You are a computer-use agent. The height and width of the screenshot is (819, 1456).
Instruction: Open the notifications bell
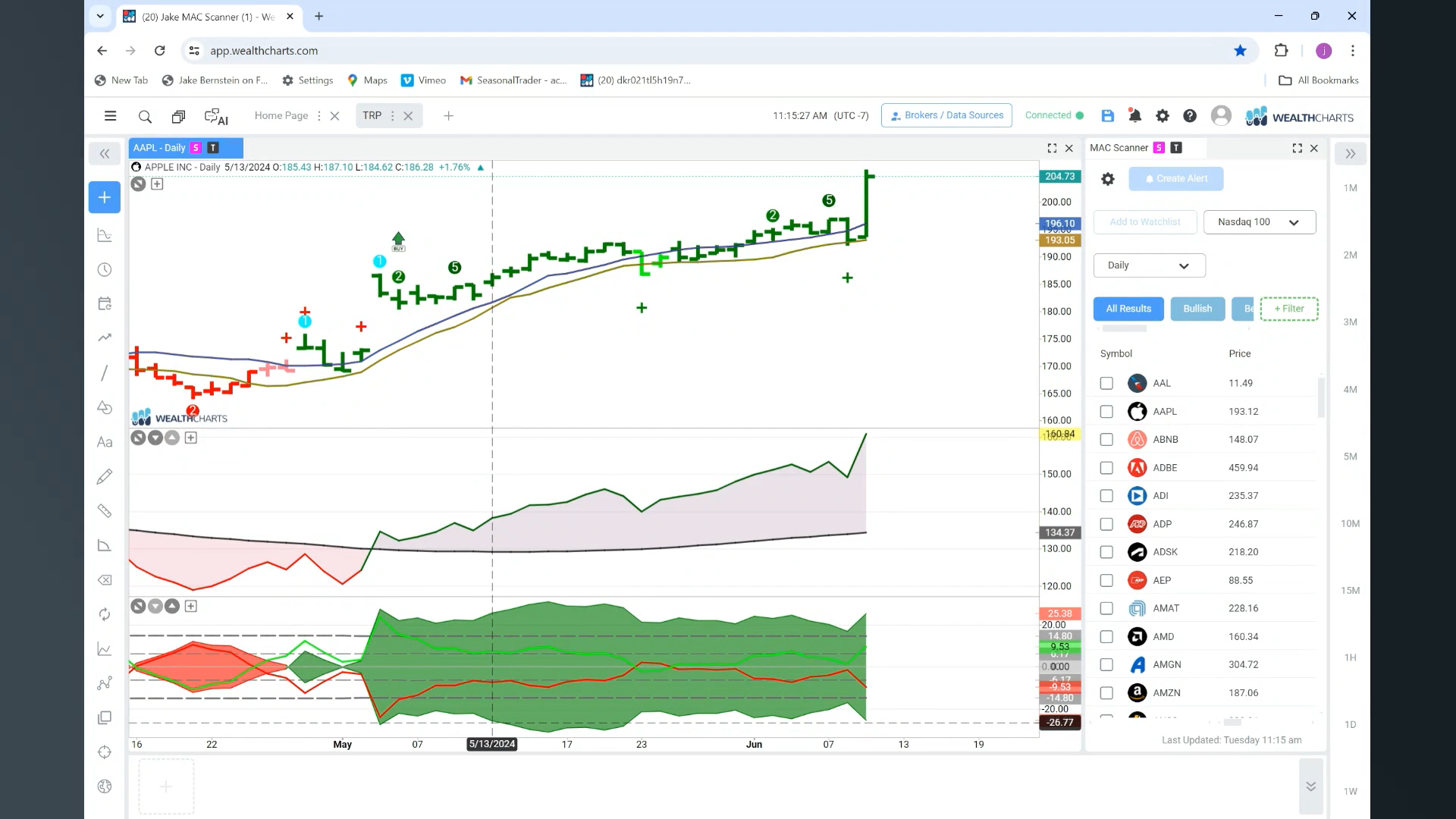tap(1134, 116)
